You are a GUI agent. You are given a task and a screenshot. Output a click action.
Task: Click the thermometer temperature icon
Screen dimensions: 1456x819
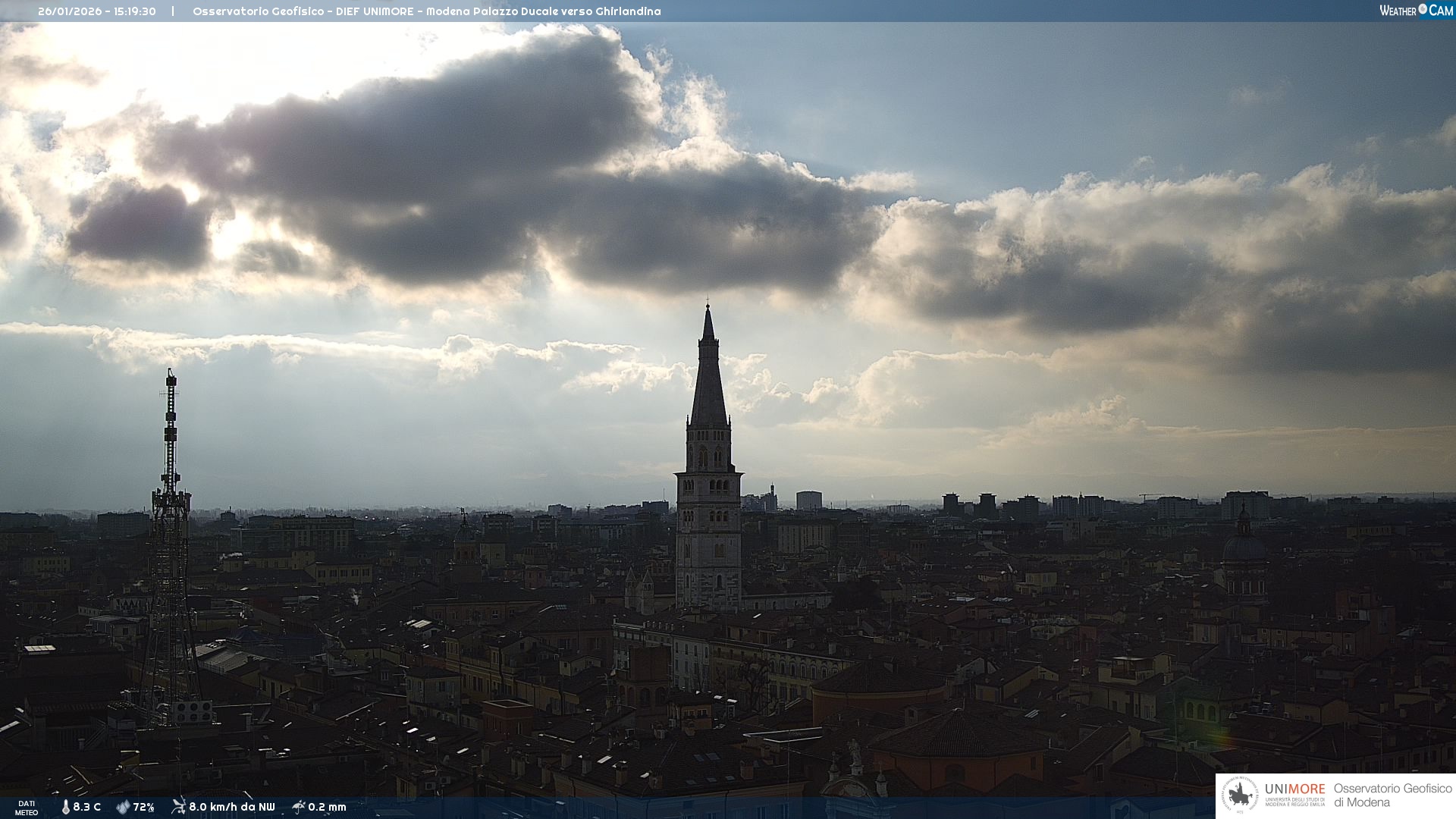[x=65, y=808]
